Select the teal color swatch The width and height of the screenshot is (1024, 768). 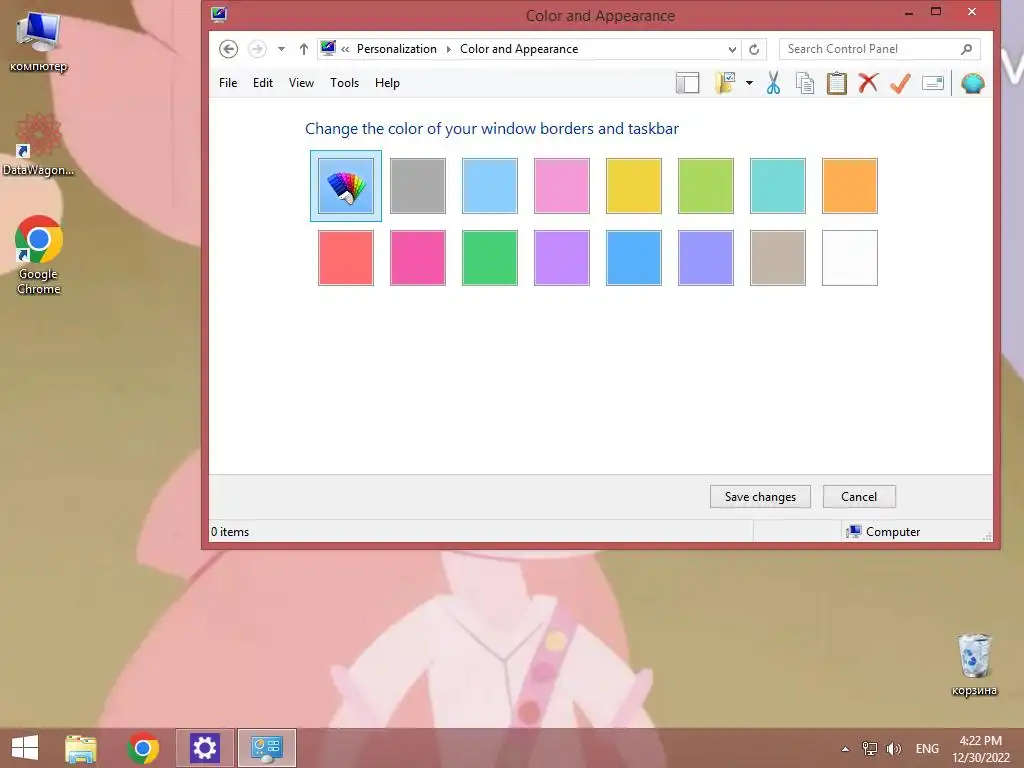tap(778, 186)
